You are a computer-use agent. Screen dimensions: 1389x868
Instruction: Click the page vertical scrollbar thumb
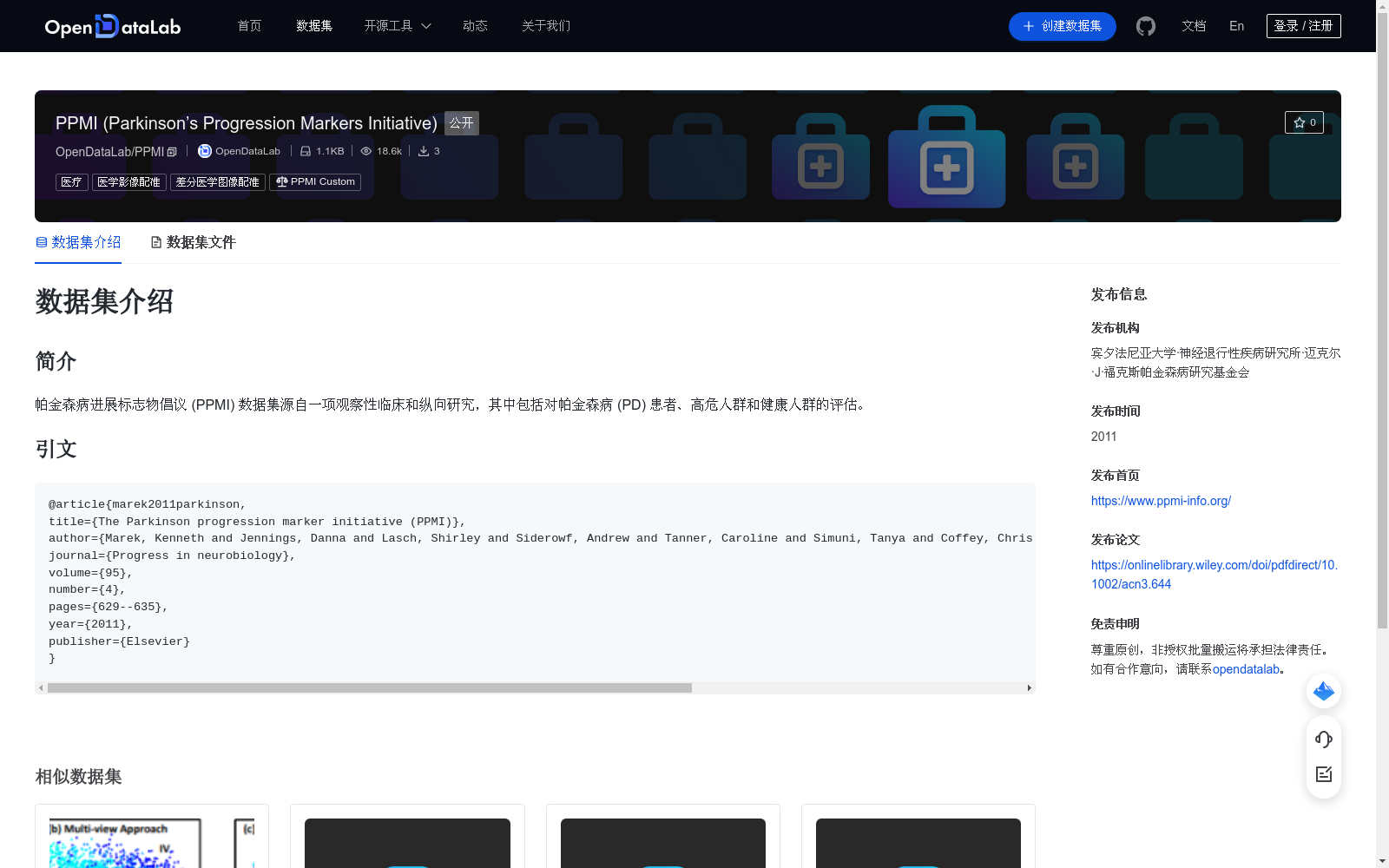(1382, 321)
